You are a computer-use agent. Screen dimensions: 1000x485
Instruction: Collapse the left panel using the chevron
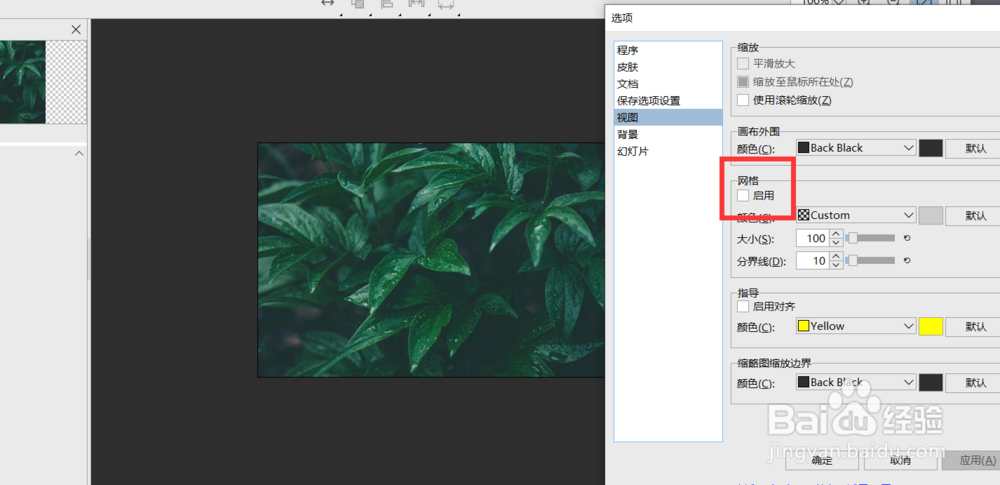coord(79,154)
